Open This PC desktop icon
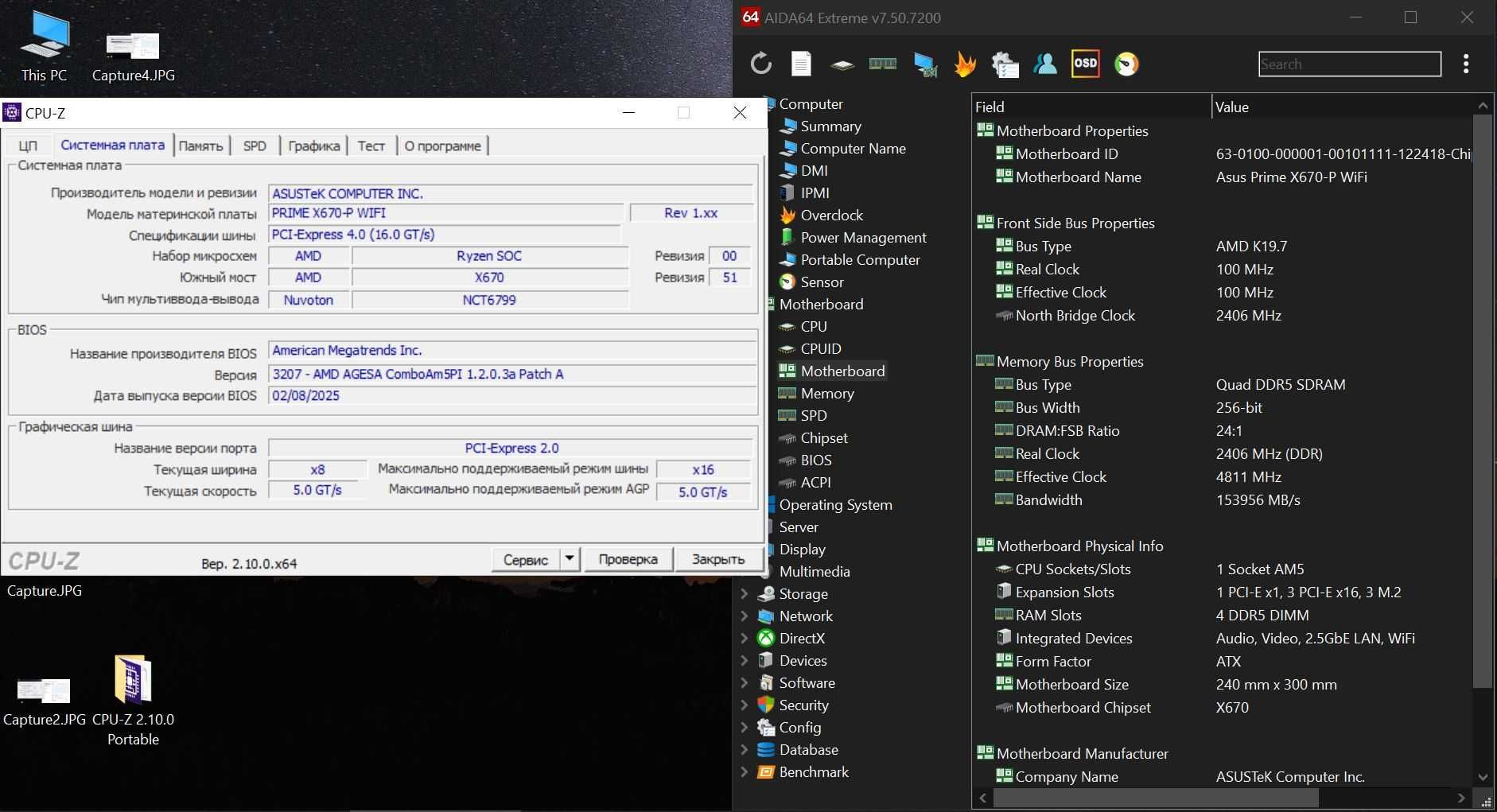1497x812 pixels. 45,47
